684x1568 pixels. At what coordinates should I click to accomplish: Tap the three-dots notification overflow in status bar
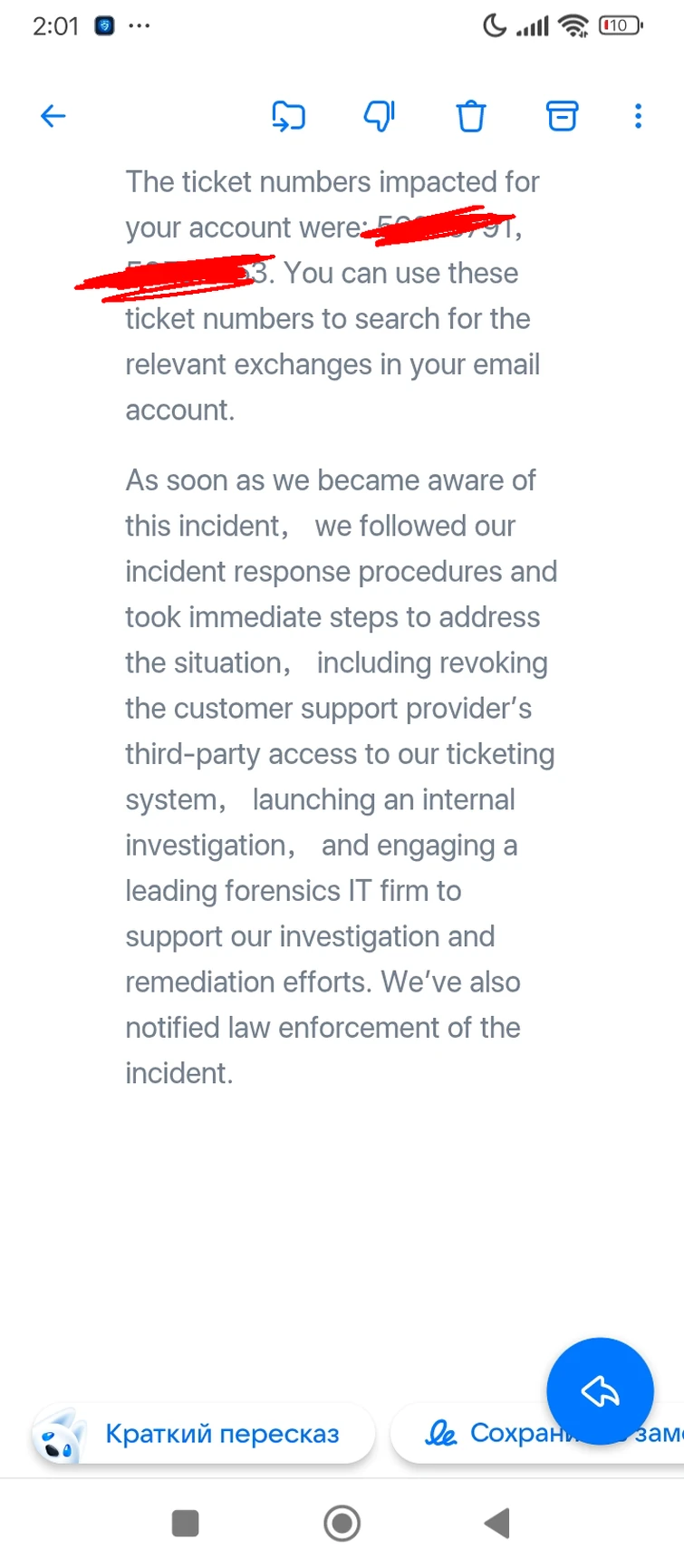click(139, 26)
